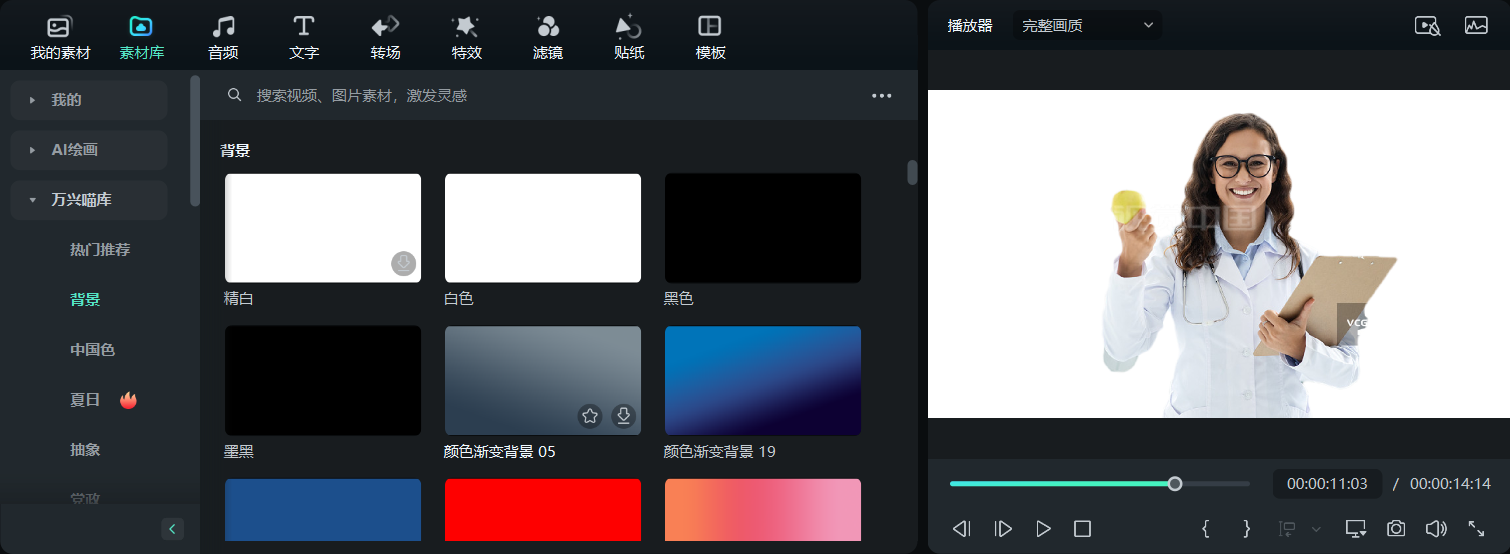
Task: Select the dark blue background swatch
Action: (323, 510)
